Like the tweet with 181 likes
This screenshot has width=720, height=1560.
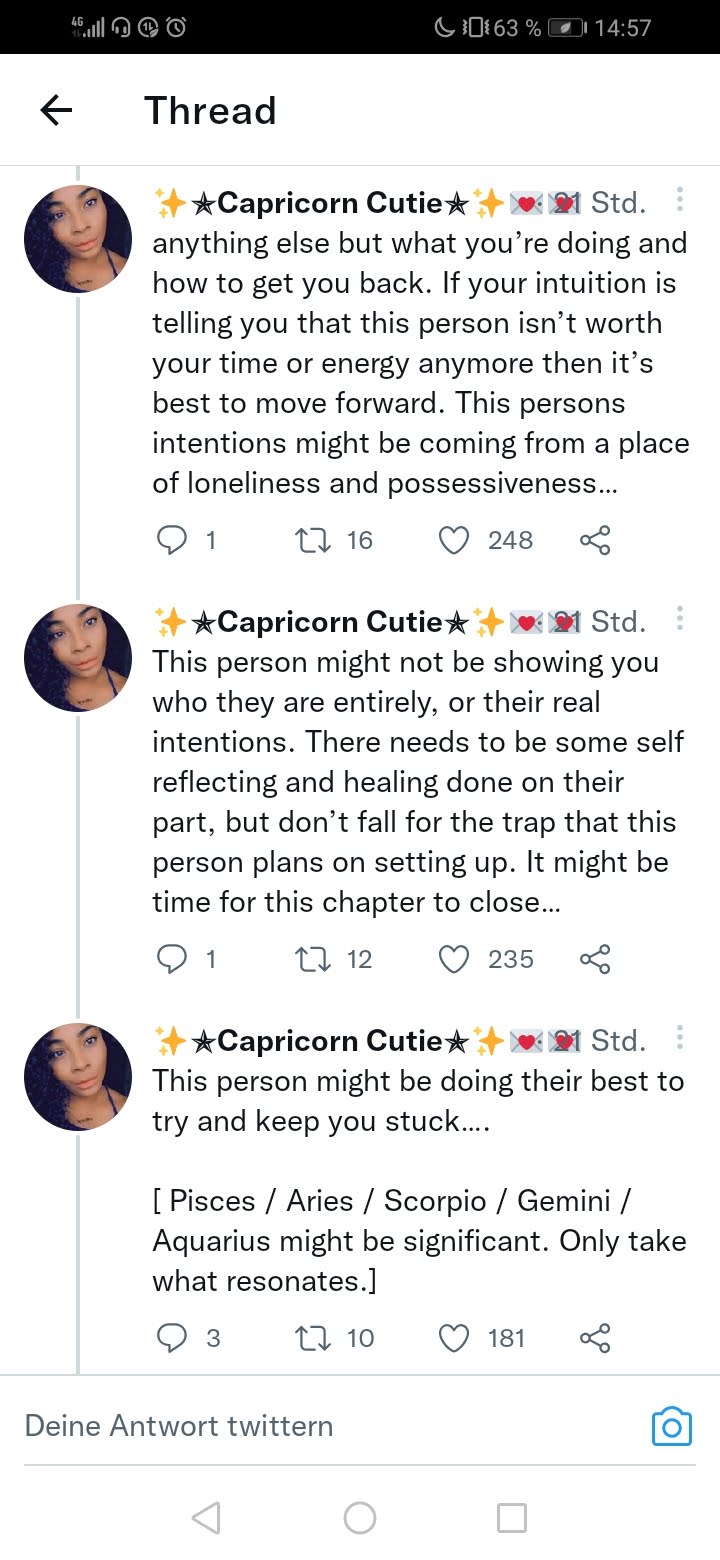[455, 1338]
